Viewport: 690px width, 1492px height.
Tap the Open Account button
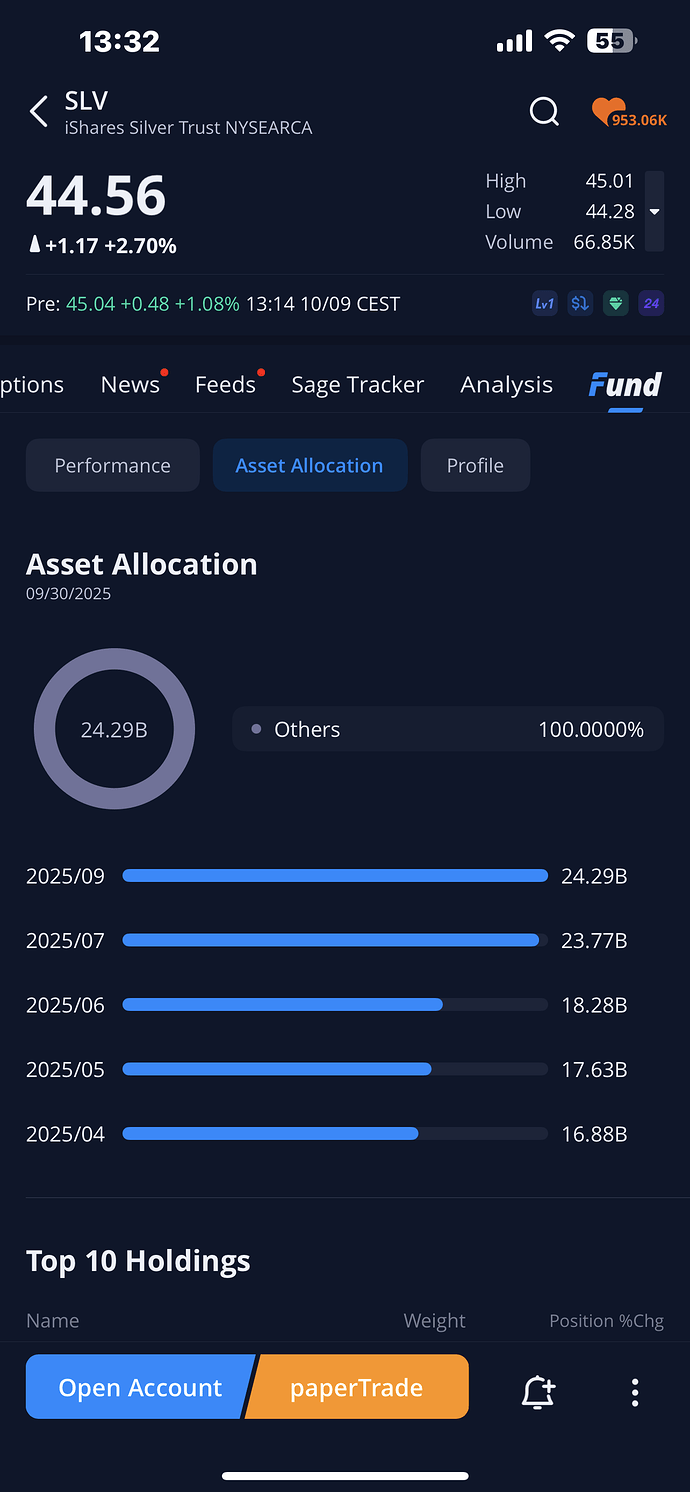pos(138,1387)
